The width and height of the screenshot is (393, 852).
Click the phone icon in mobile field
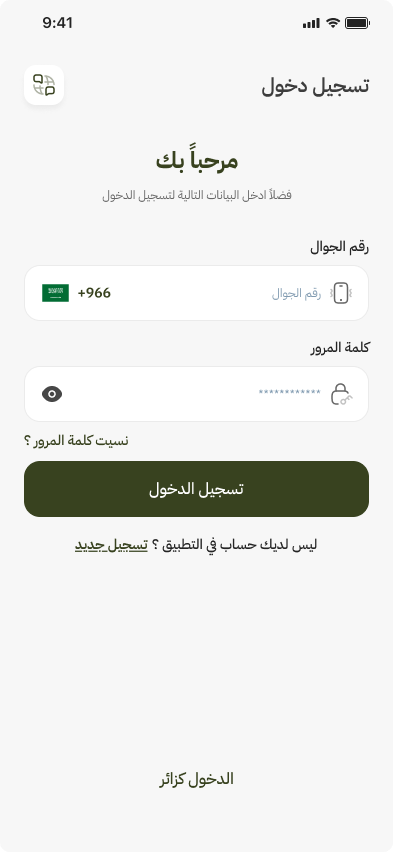(341, 293)
